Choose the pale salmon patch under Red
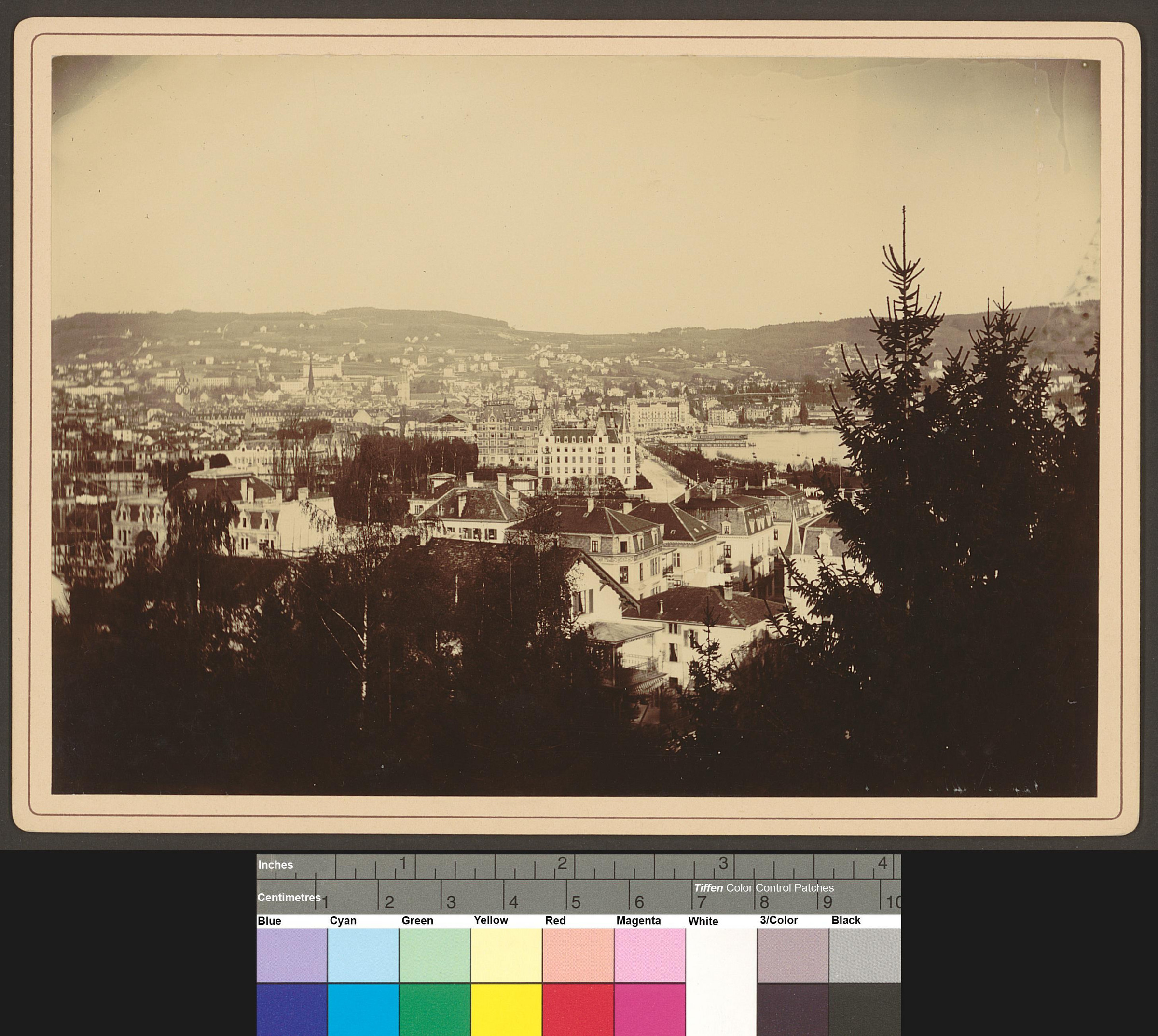Screen dimensions: 1158x1036 click(x=578, y=955)
